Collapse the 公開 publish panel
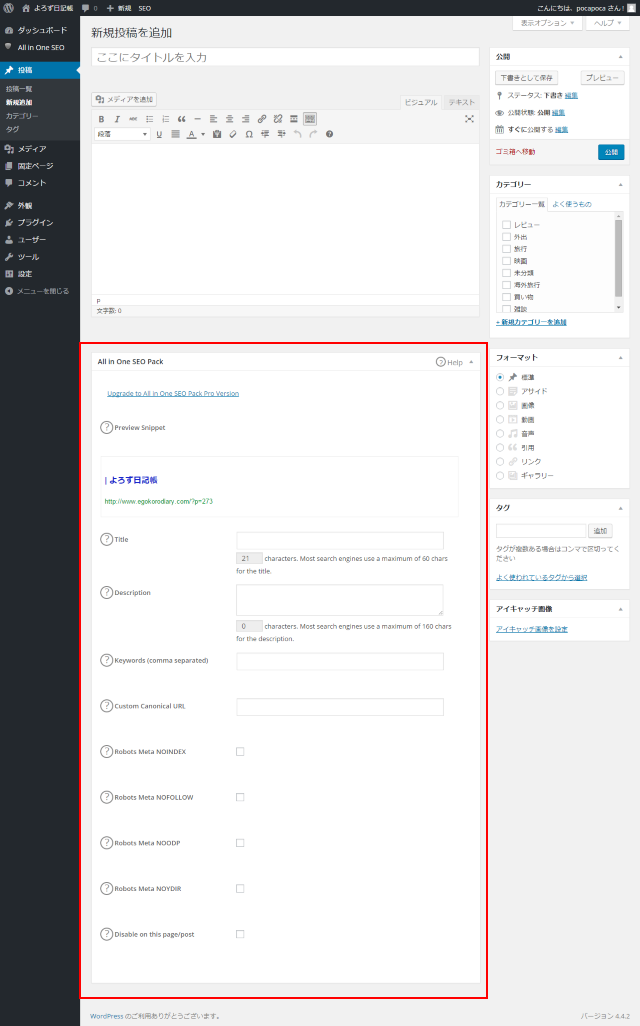Viewport: 640px width, 1026px height. coord(620,57)
